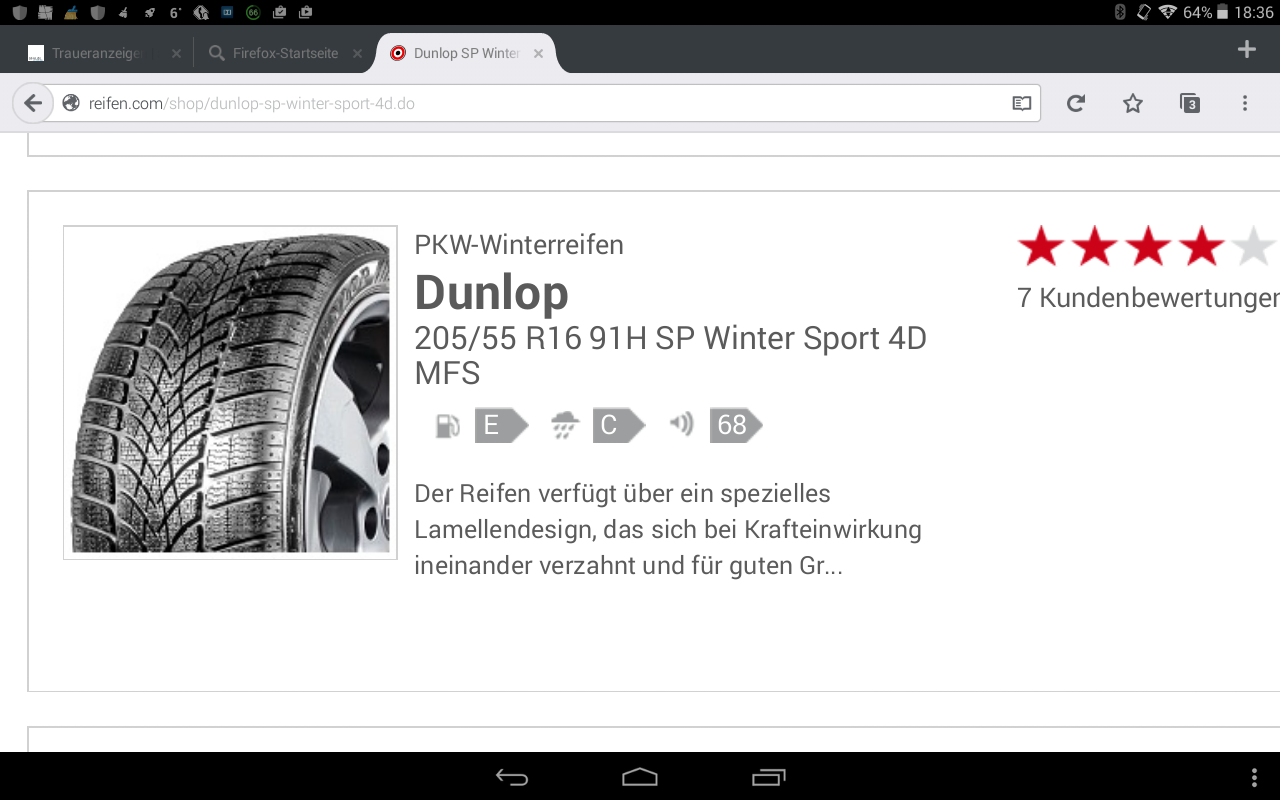Open the 7 Kundenbewertungen reviews link
The image size is (1280, 800).
(x=1147, y=298)
